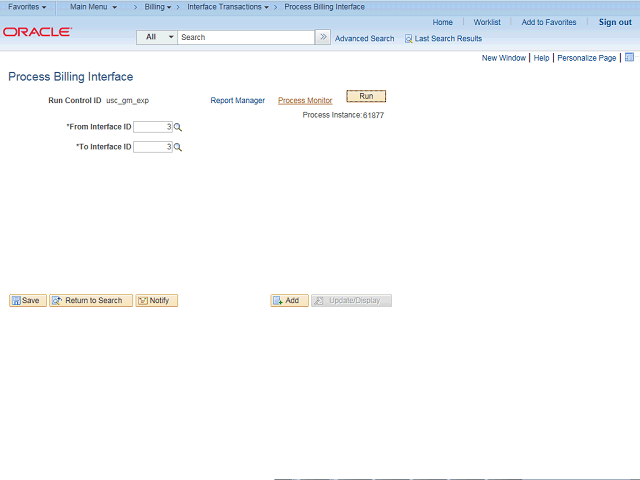Expand the Main Menu dropdown
This screenshot has width=640, height=480.
pyautogui.click(x=93, y=7)
